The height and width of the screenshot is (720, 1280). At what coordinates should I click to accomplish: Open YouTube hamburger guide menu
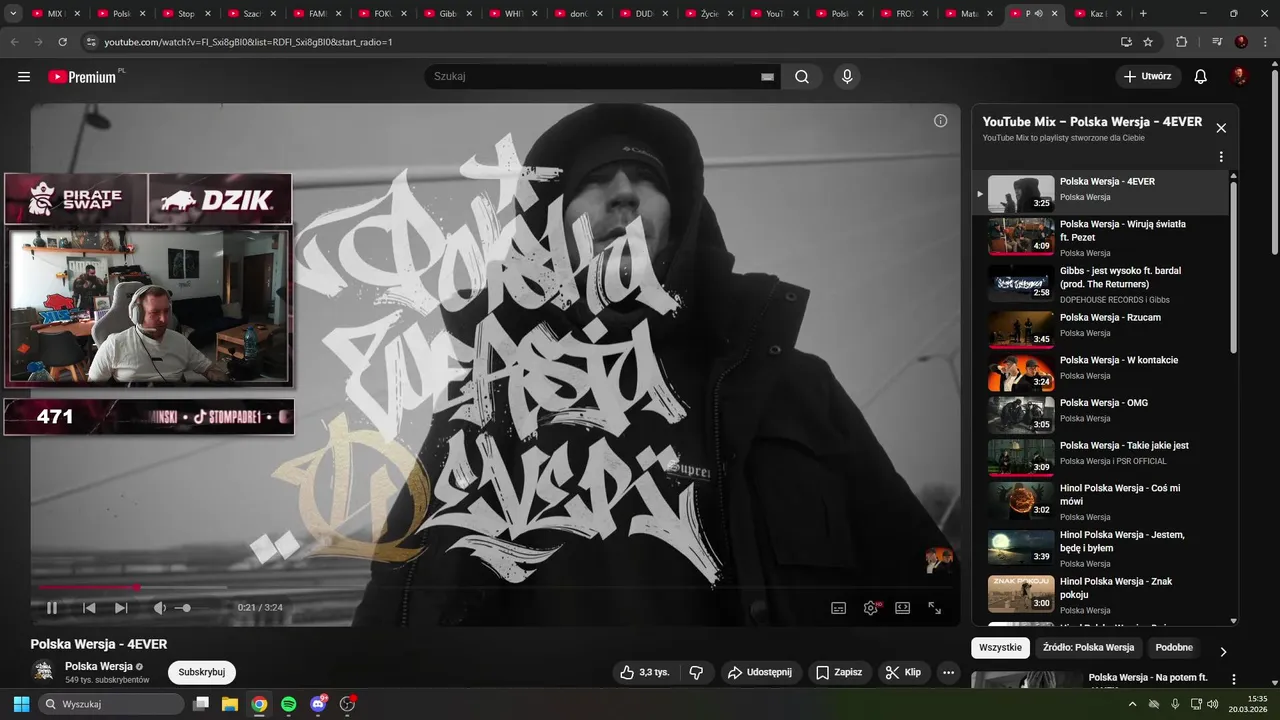tap(24, 77)
